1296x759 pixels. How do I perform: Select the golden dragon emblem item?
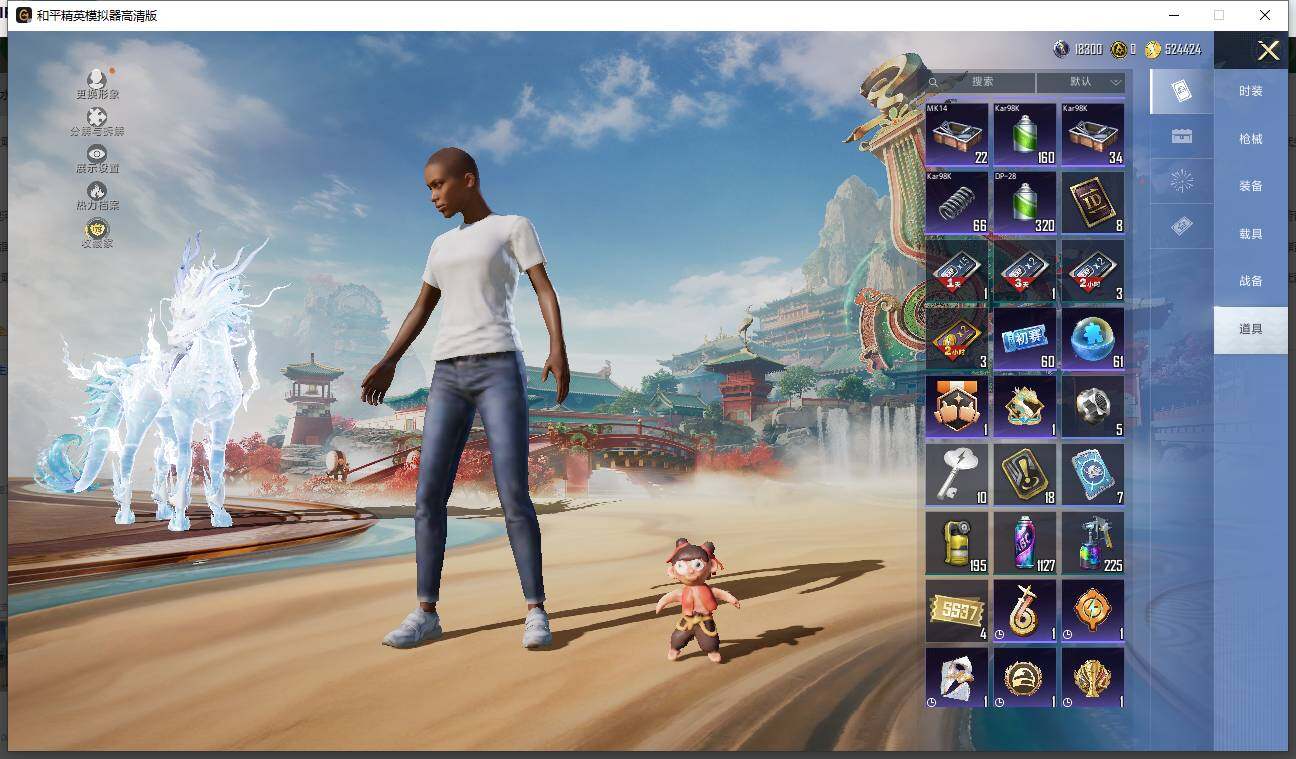[x=1025, y=406]
